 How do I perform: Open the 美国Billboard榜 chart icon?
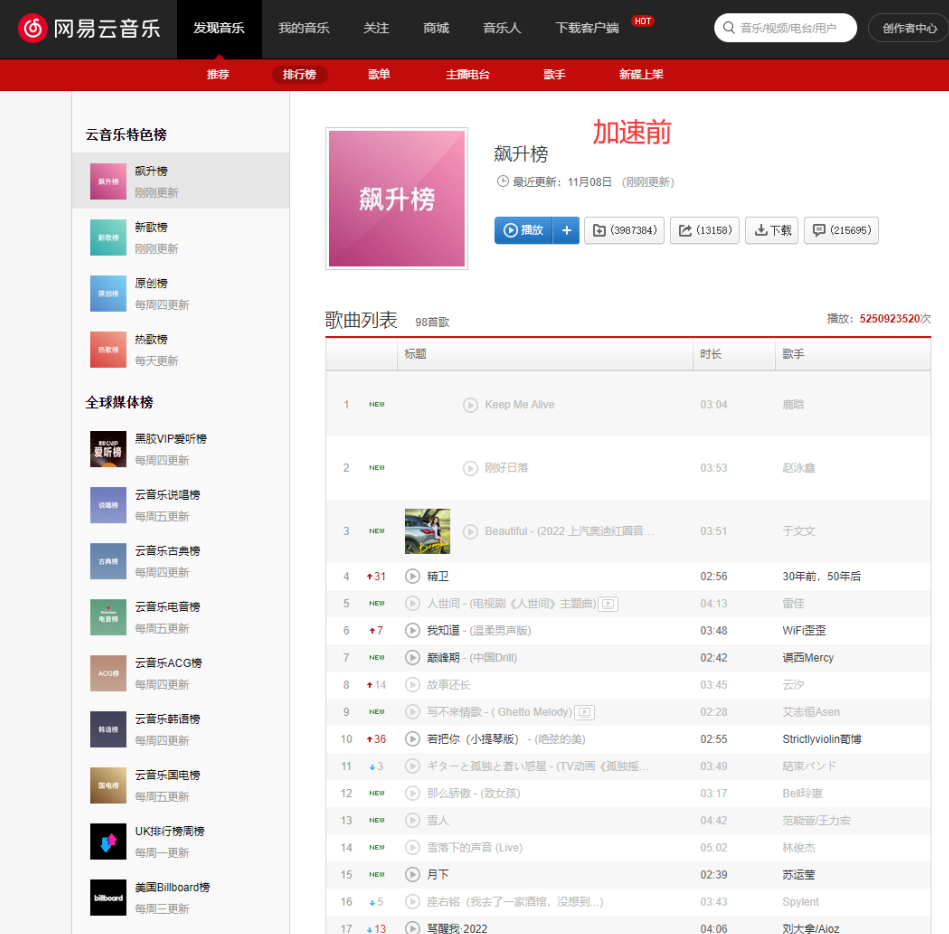pyautogui.click(x=108, y=898)
